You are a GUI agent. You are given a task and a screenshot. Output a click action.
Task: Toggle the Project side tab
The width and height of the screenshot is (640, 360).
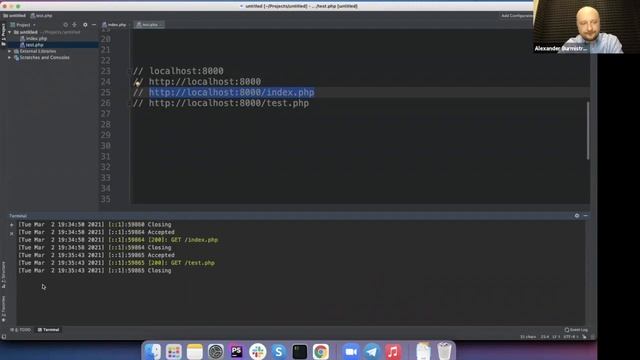point(4,34)
